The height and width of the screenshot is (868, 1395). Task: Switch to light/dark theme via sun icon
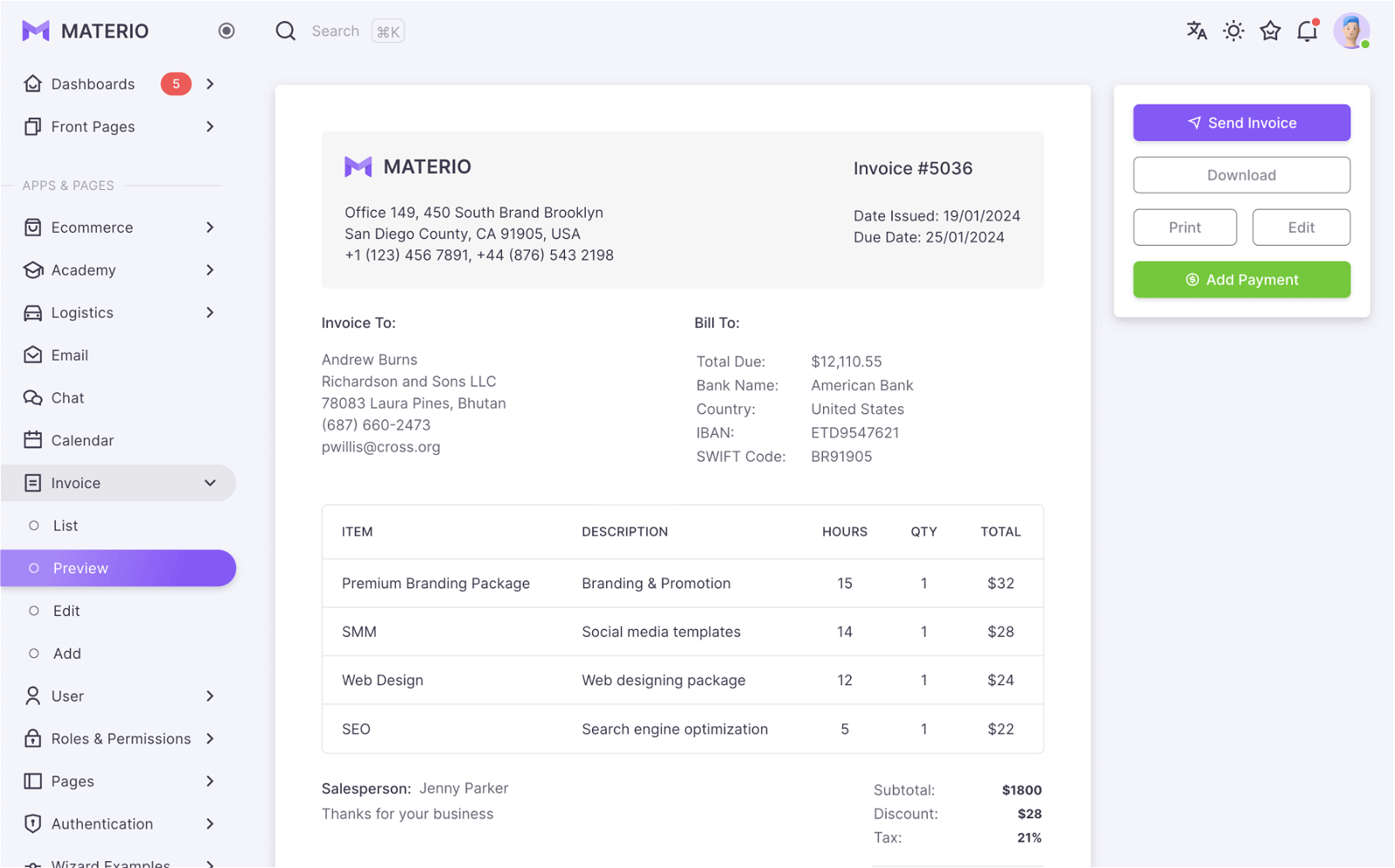pyautogui.click(x=1233, y=31)
